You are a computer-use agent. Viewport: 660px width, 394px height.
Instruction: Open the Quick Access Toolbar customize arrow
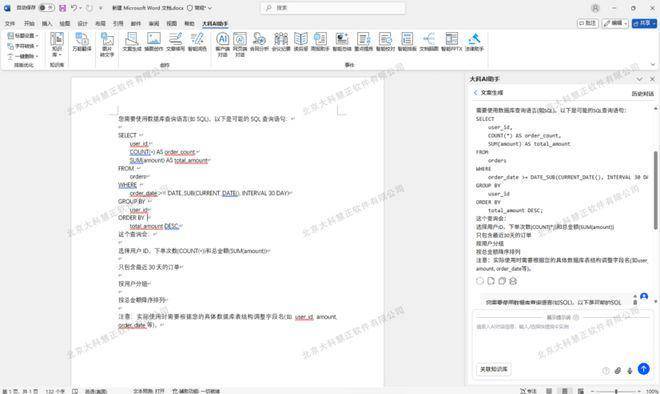tap(101, 8)
